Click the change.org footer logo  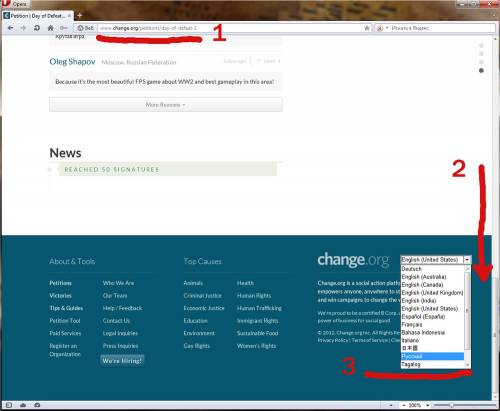click(x=353, y=260)
